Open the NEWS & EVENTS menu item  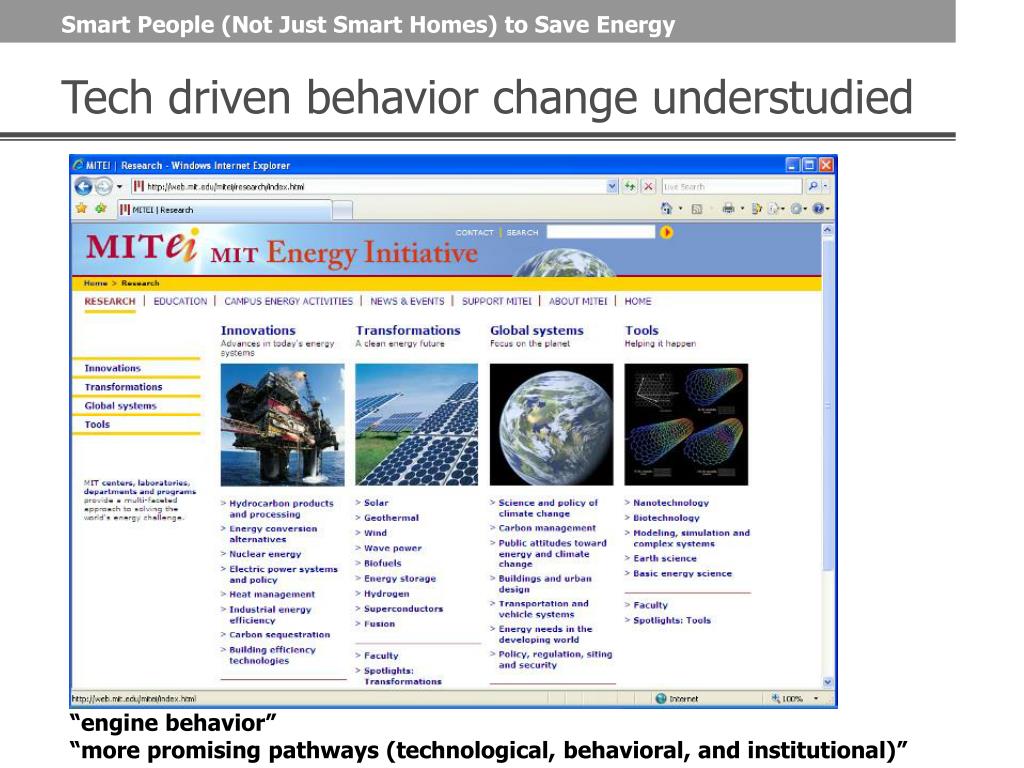tap(408, 301)
